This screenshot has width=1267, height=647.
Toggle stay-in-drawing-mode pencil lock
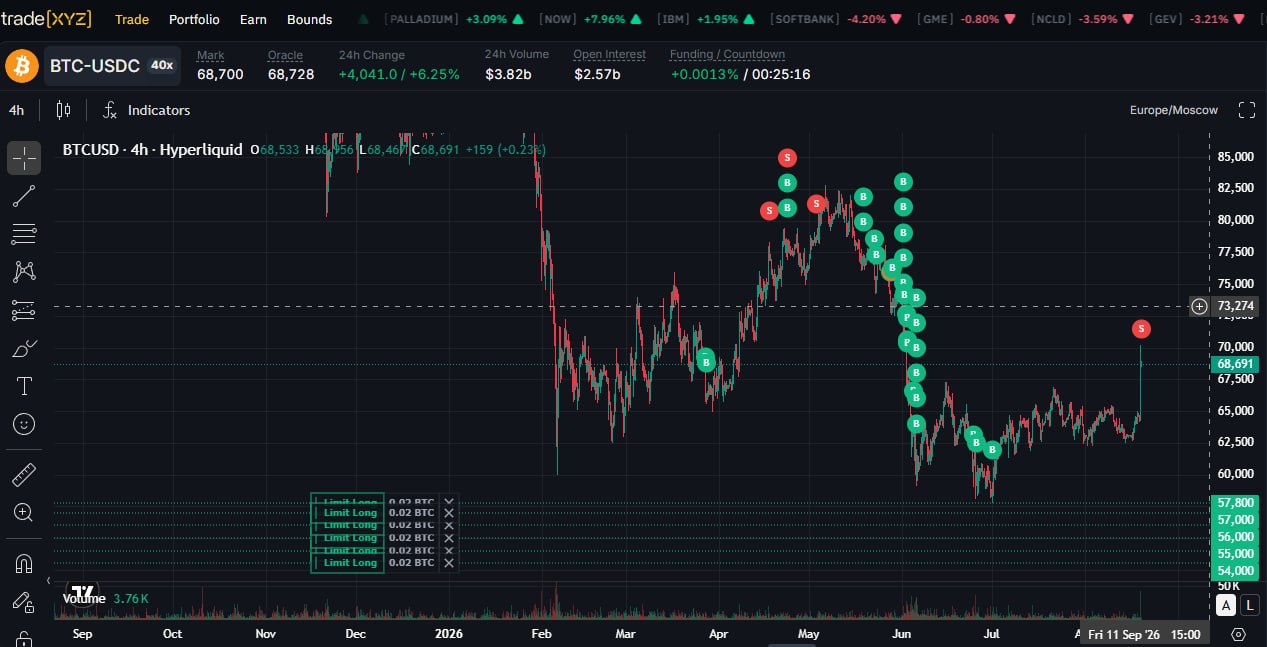pyautogui.click(x=24, y=601)
